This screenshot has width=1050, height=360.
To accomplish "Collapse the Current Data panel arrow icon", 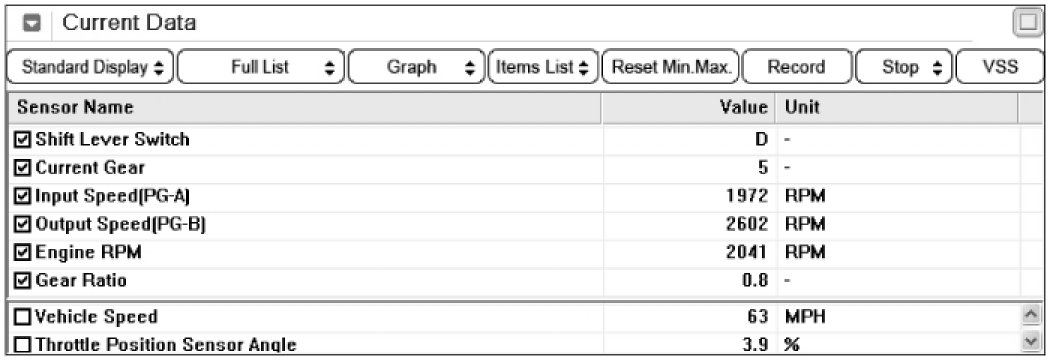I will (x=31, y=24).
